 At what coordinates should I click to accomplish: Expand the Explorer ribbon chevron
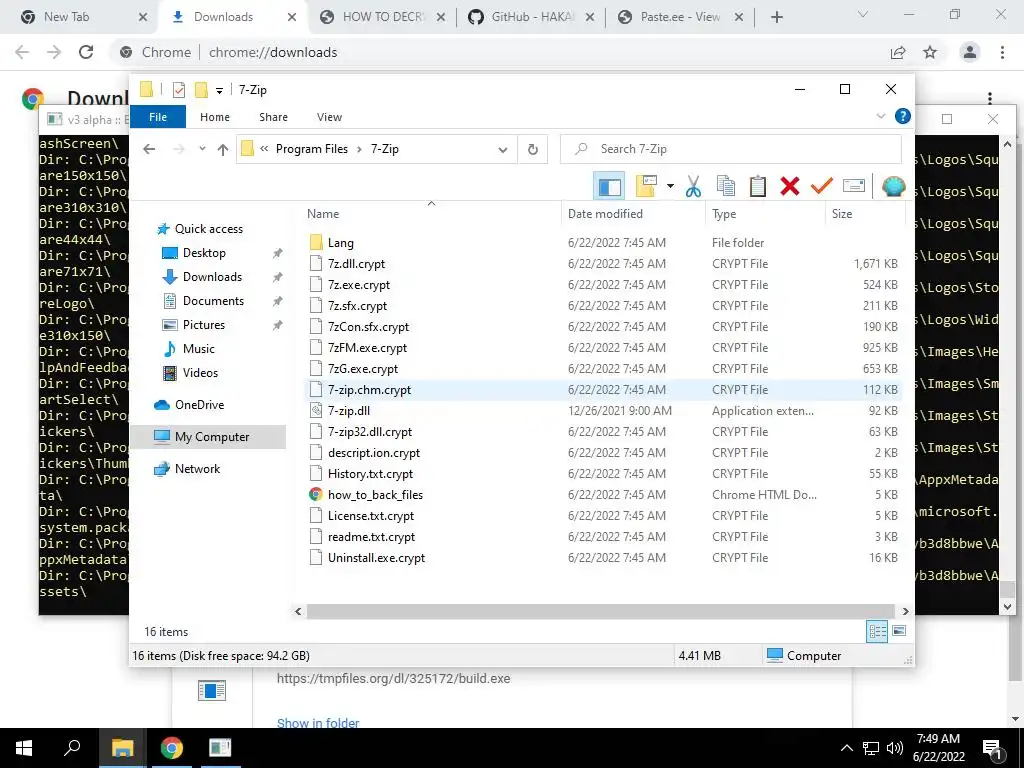point(880,116)
